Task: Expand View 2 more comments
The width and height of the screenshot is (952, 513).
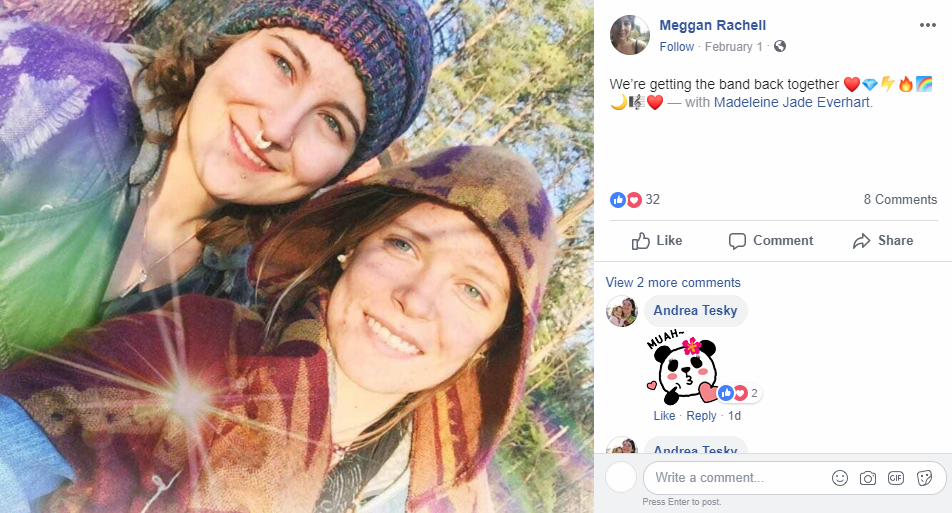Action: [673, 282]
